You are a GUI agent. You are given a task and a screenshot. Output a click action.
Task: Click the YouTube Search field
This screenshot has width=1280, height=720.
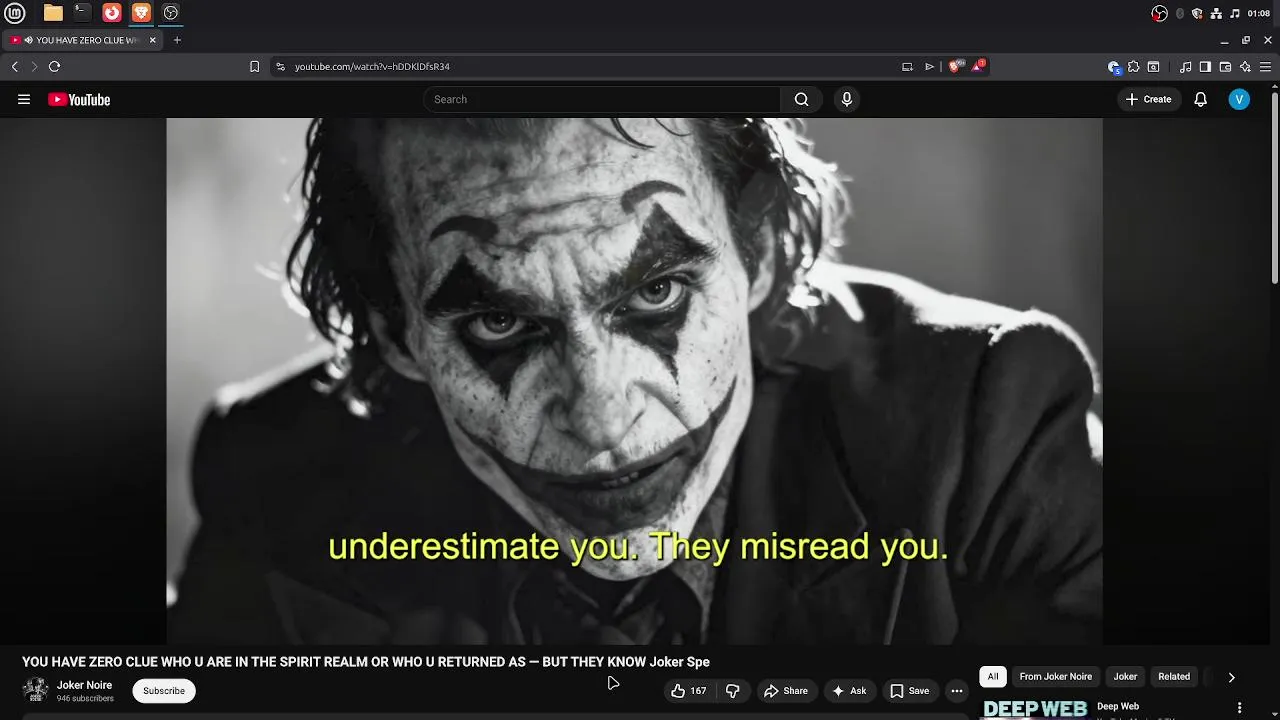tap(602, 99)
